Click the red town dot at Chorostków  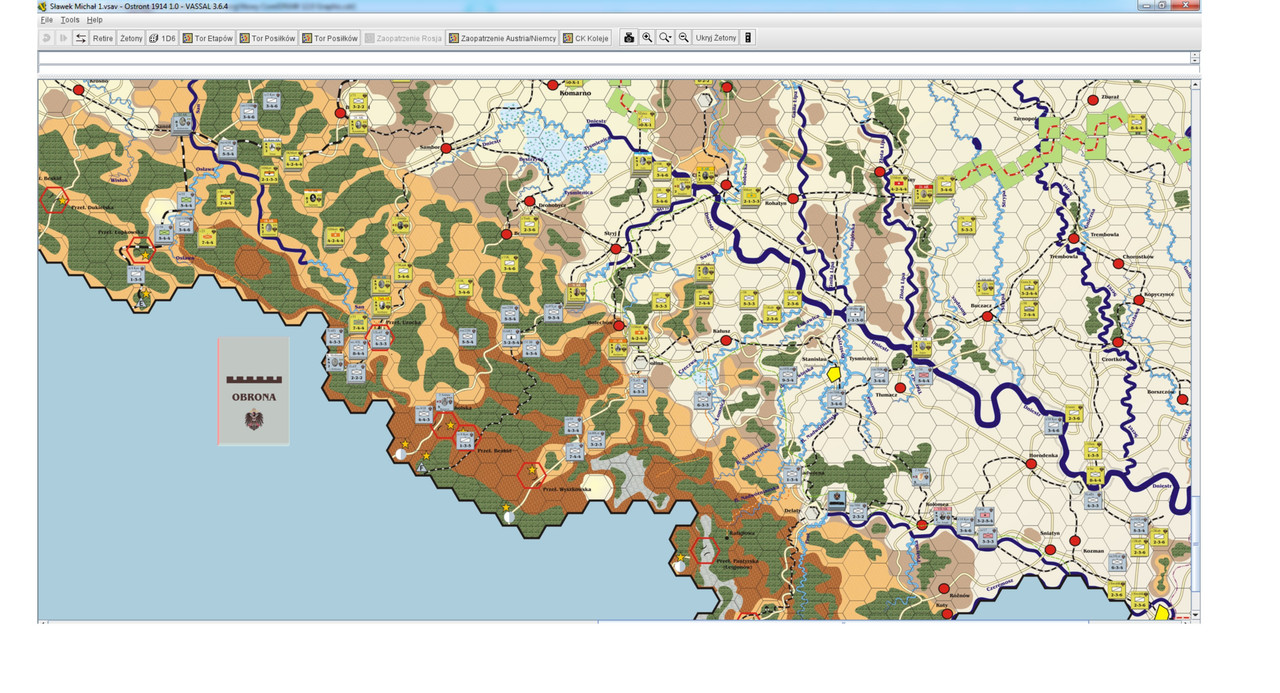1118,264
